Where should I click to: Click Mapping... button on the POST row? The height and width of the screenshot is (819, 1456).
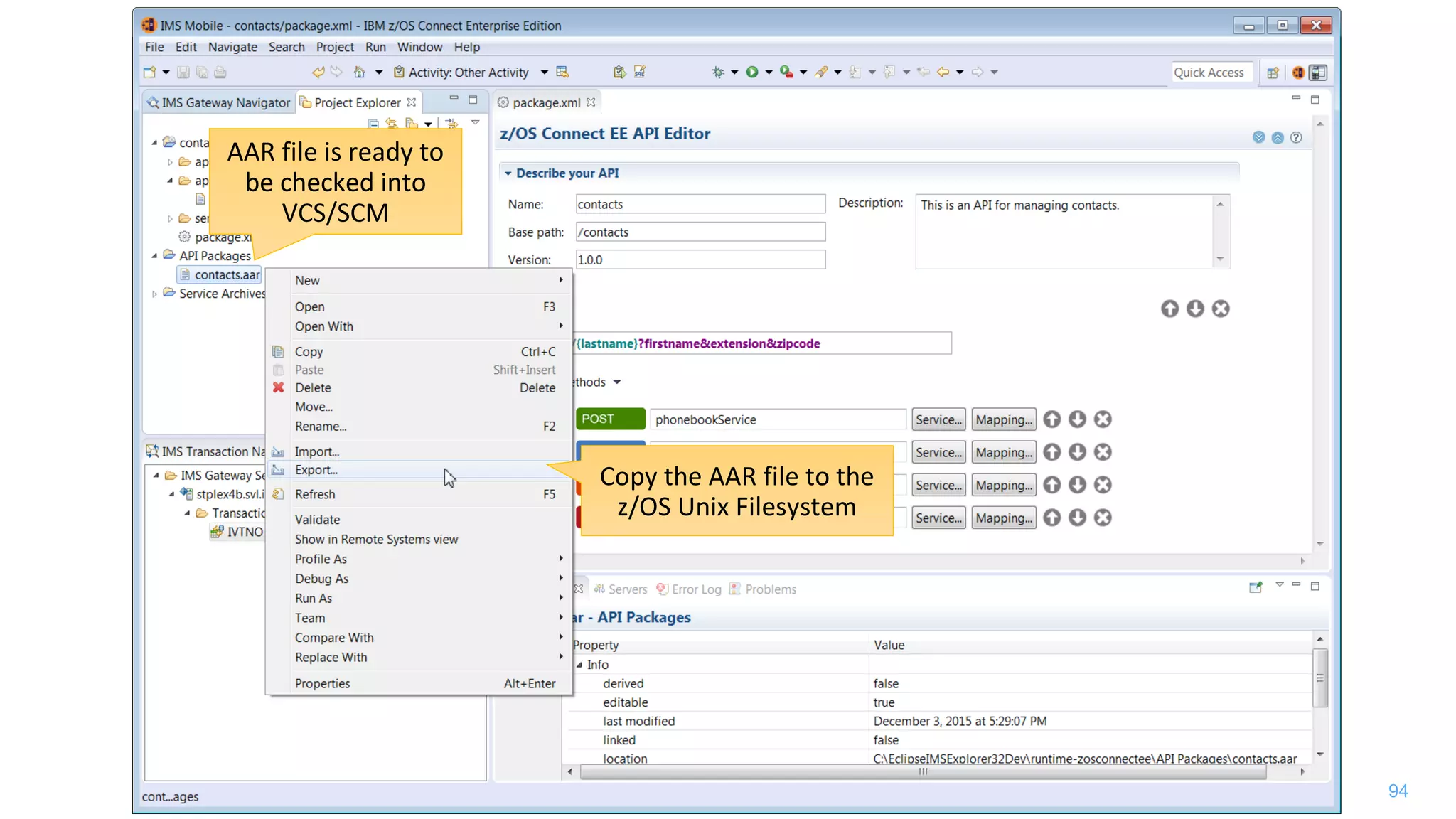pyautogui.click(x=1003, y=419)
